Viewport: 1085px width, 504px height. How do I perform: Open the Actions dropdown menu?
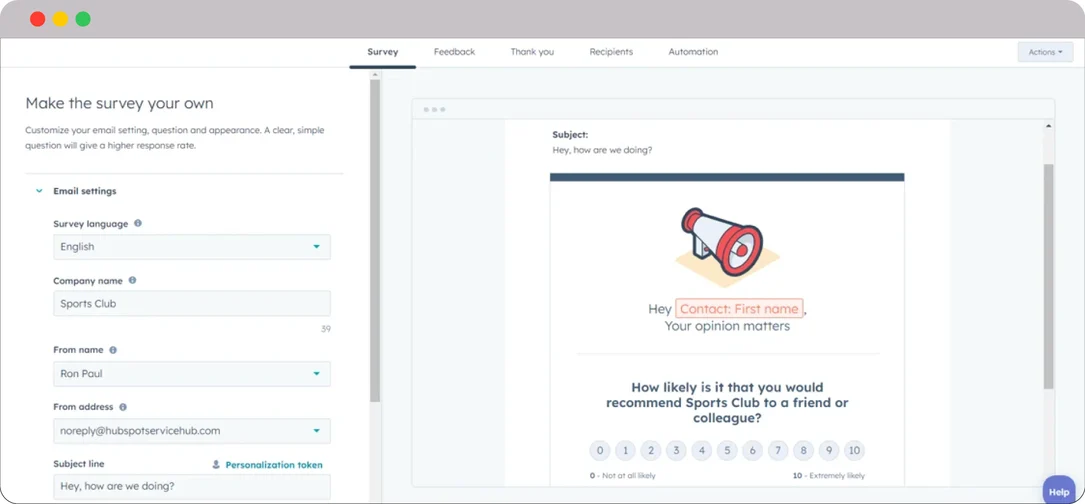coord(1045,52)
